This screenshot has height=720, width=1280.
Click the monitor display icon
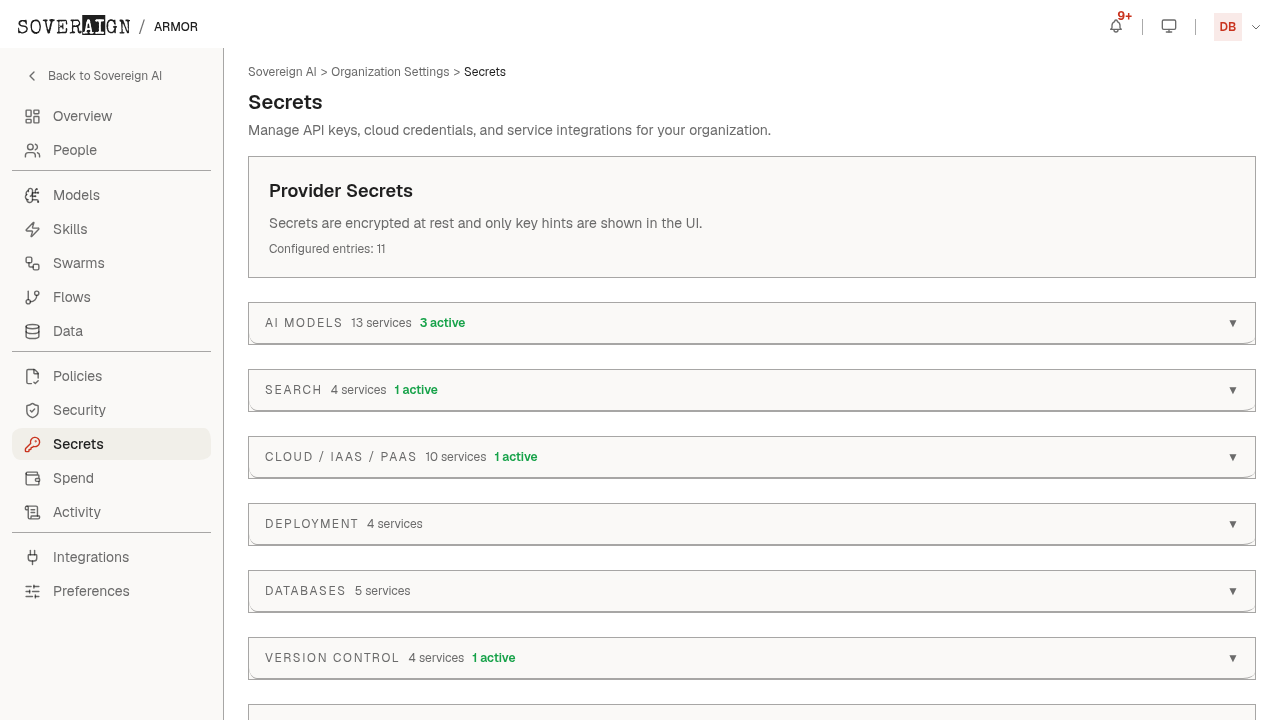coord(1169,26)
